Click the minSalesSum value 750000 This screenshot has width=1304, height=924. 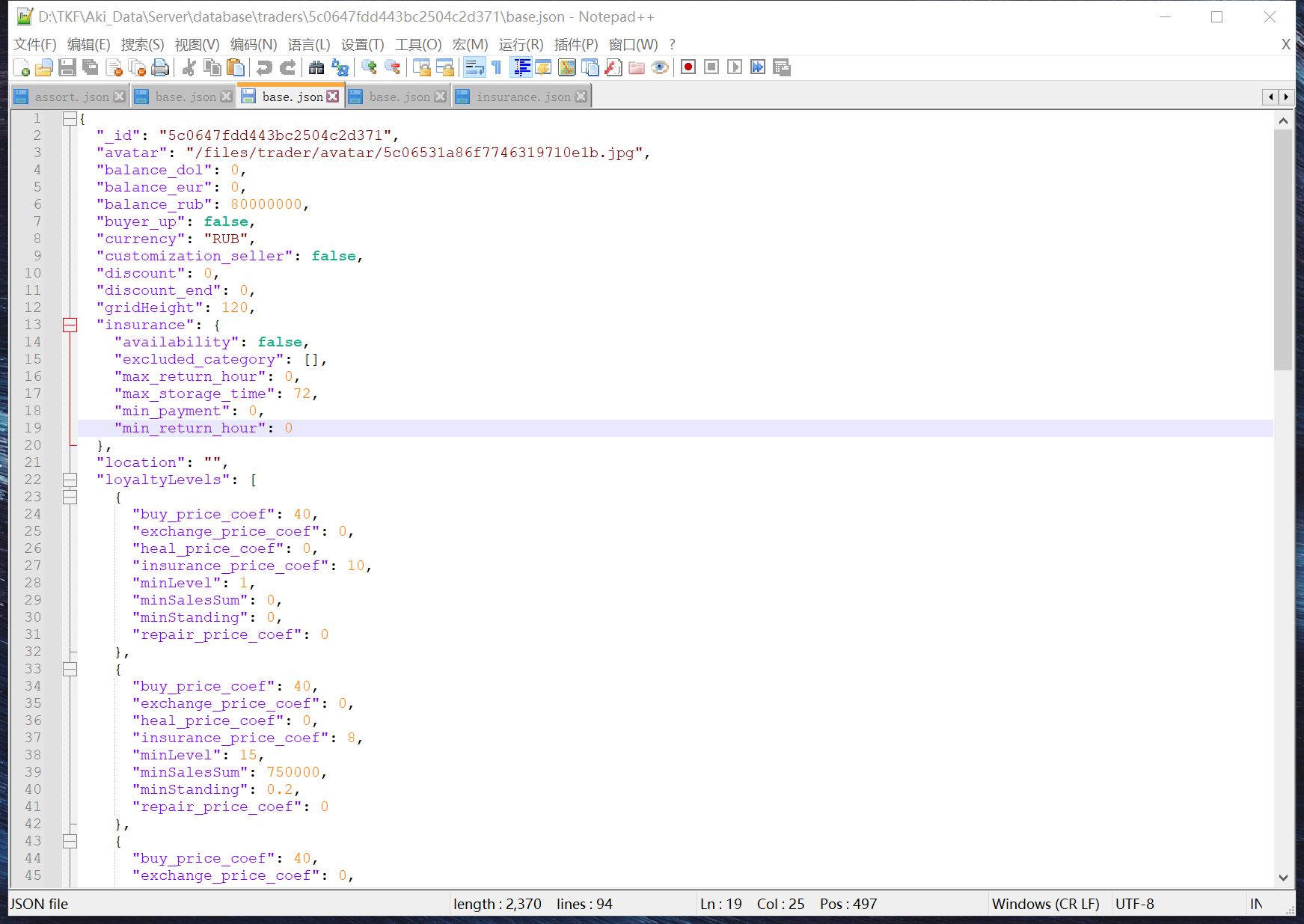click(x=293, y=772)
